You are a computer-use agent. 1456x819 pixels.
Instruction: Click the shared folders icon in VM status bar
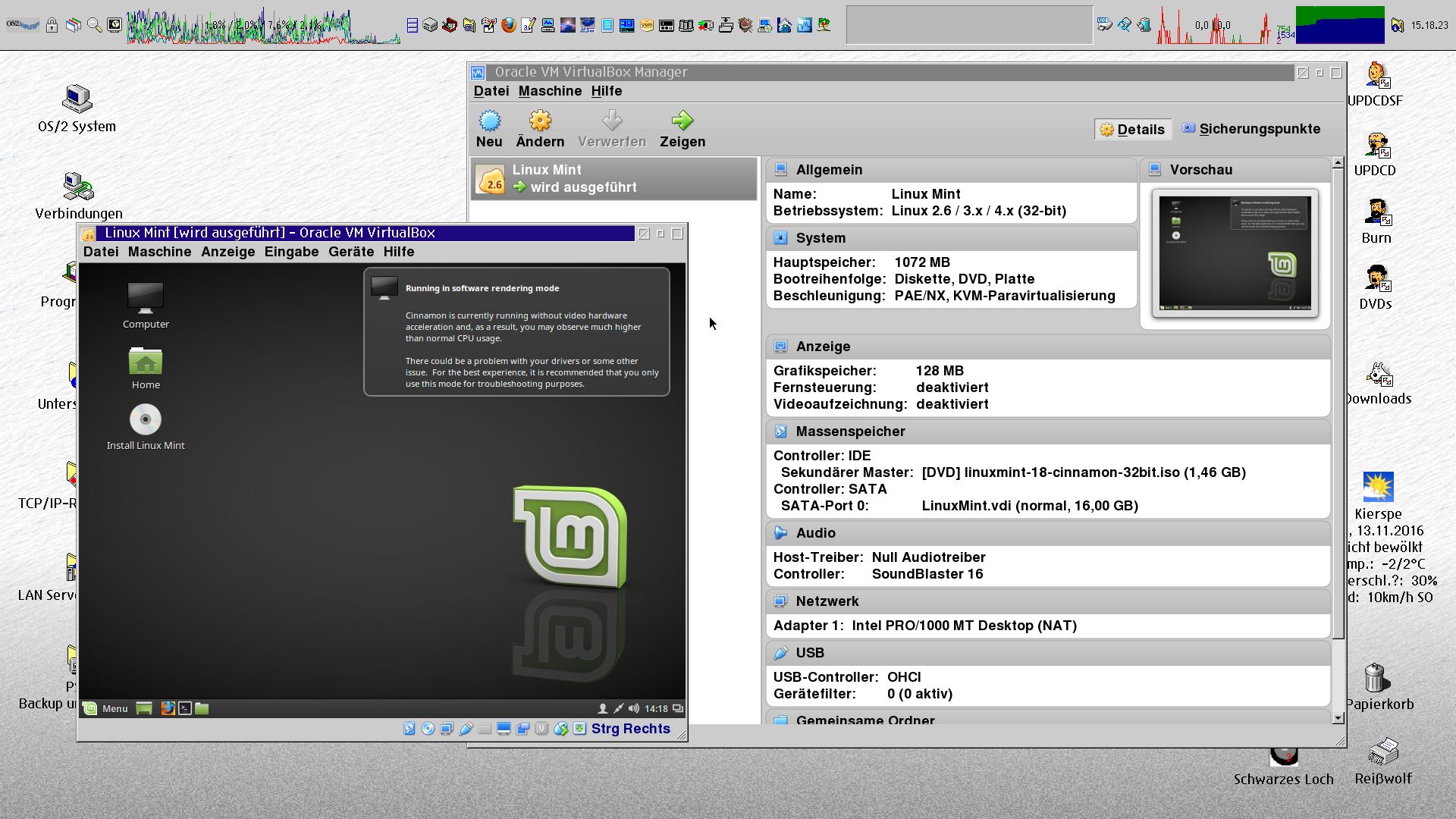tap(485, 729)
